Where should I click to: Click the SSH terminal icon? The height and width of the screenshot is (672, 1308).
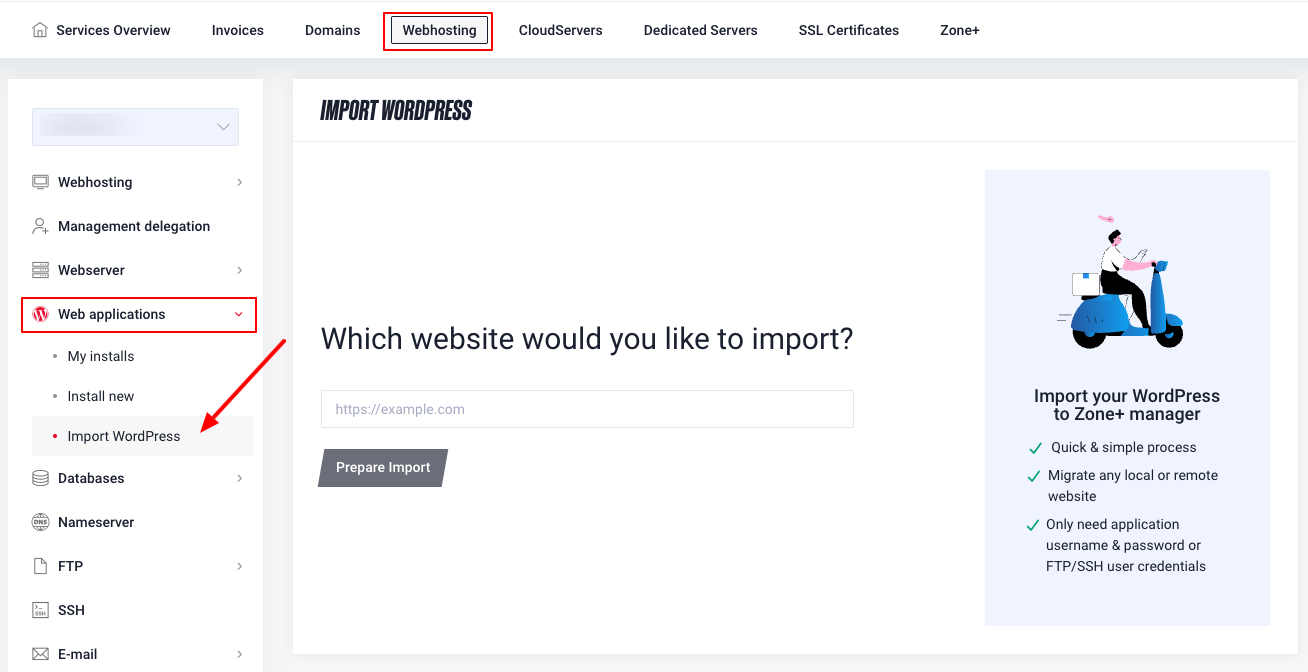(40, 610)
